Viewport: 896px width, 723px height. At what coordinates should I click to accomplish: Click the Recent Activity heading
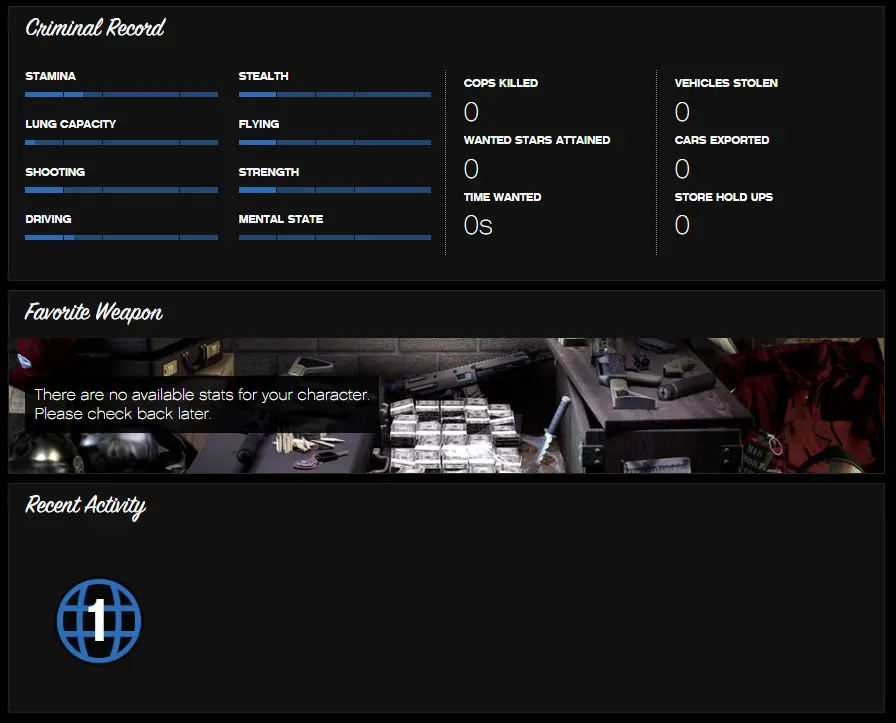85,506
